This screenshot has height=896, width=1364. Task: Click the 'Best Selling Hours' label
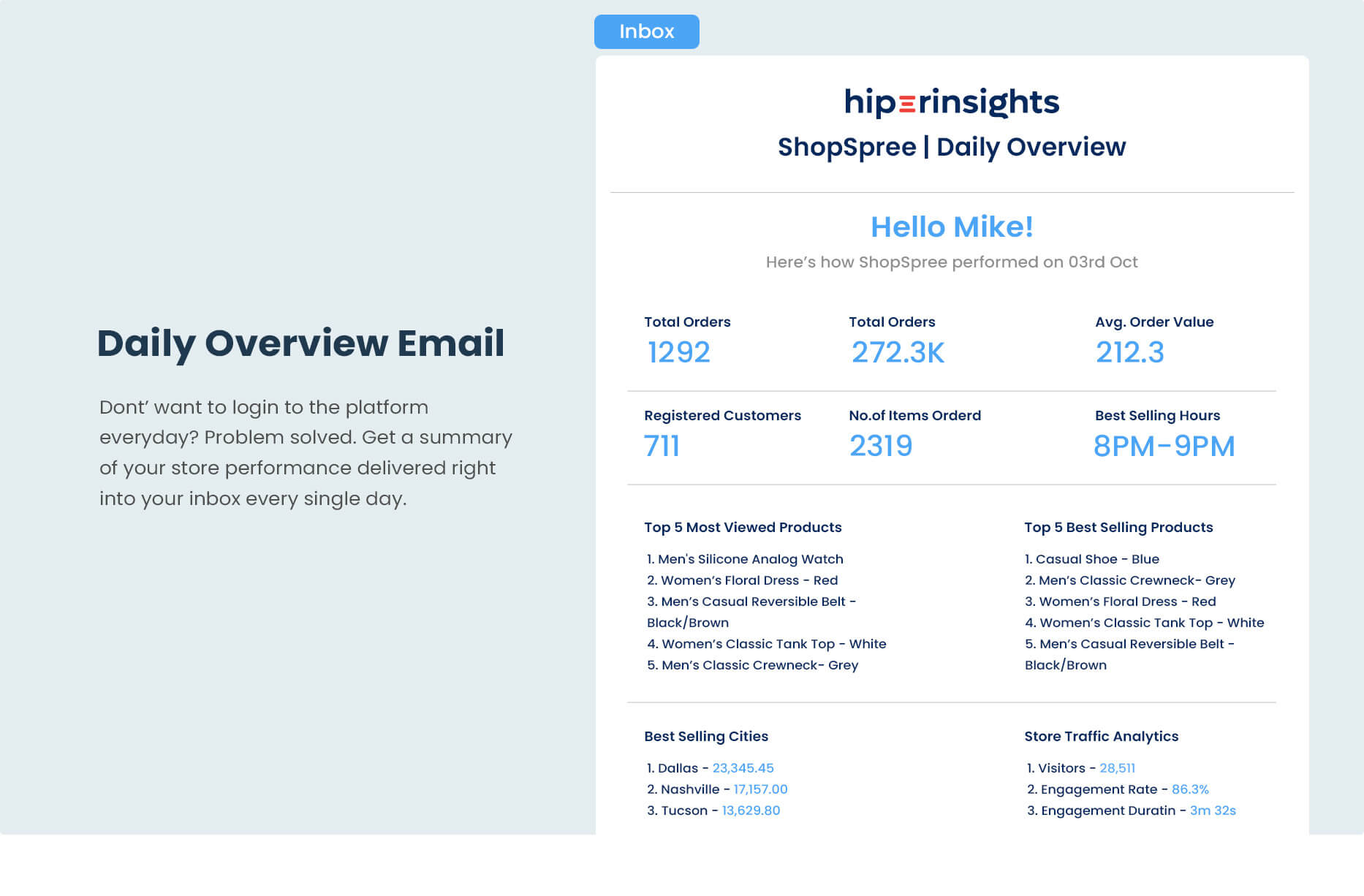click(1157, 415)
